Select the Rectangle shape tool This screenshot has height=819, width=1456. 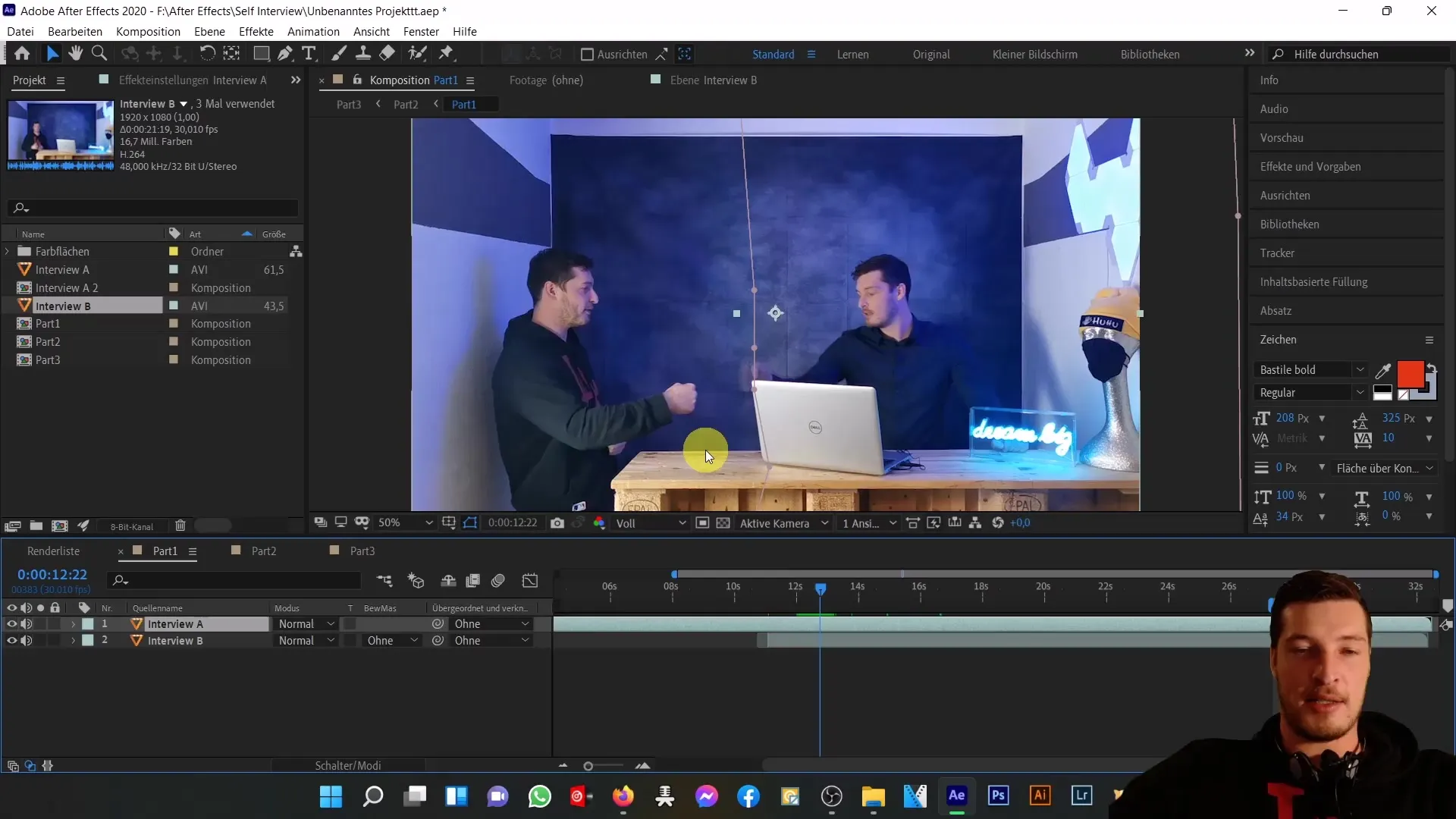[x=261, y=54]
